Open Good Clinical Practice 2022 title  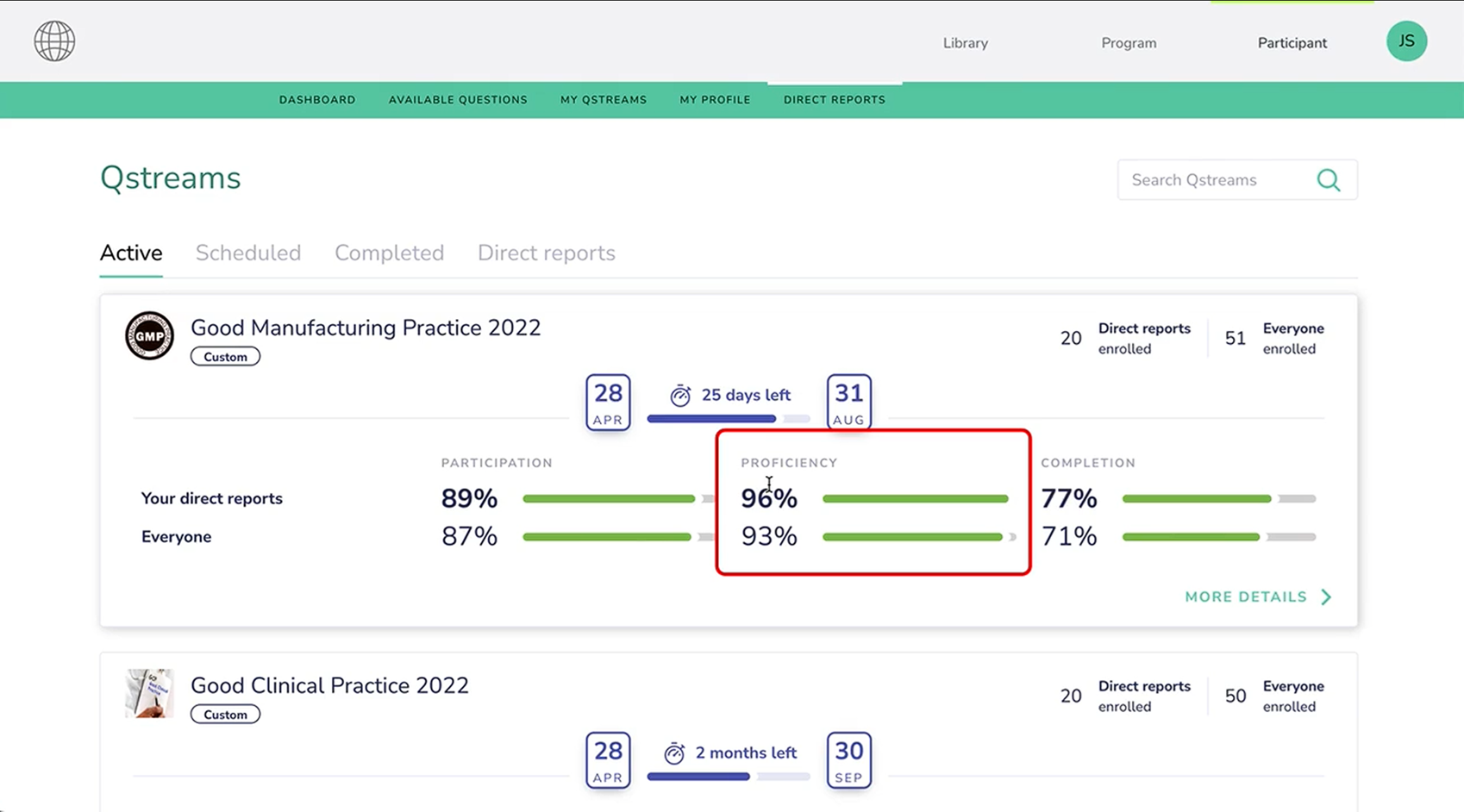(329, 685)
